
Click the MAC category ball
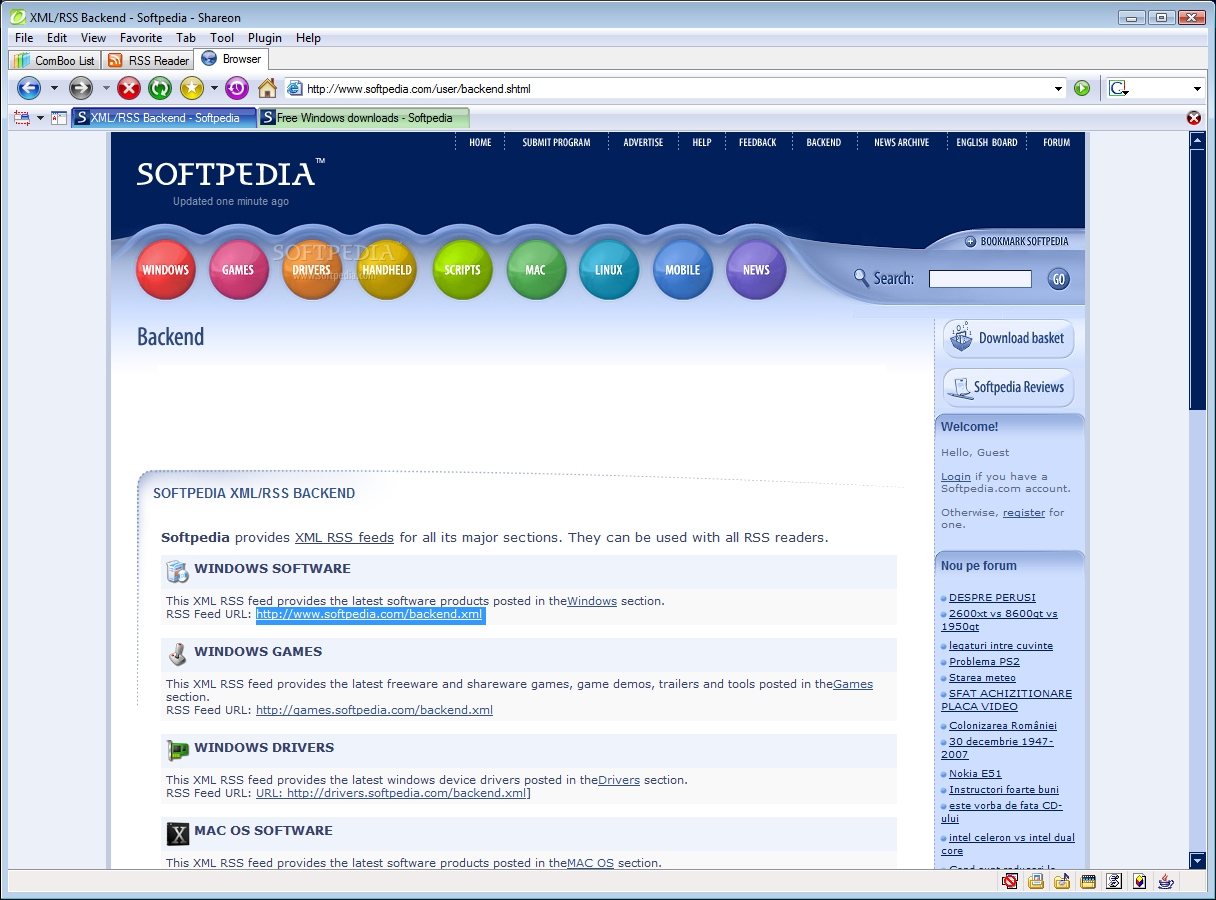(x=536, y=270)
